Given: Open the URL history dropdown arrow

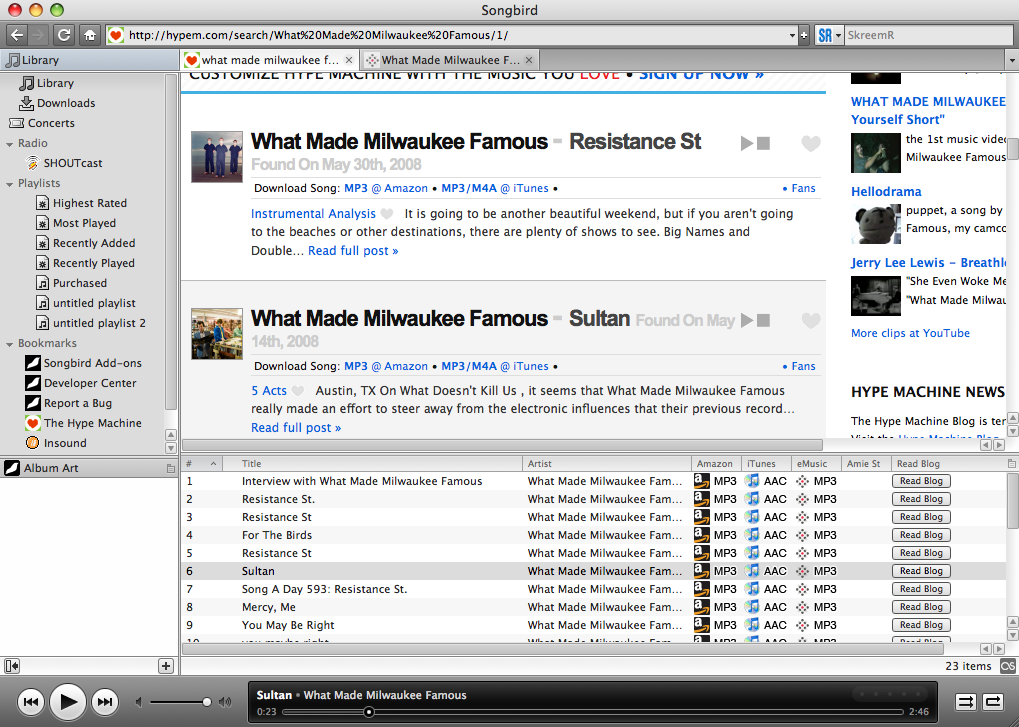Looking at the screenshot, I should [x=792, y=36].
